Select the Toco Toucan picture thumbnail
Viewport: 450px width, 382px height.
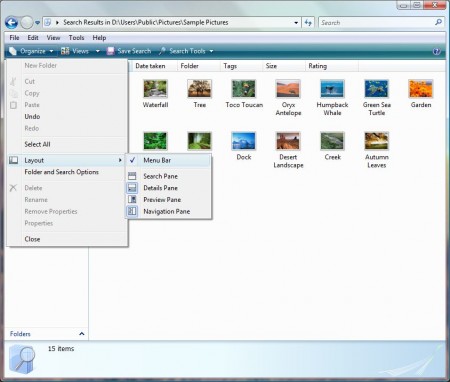point(244,89)
